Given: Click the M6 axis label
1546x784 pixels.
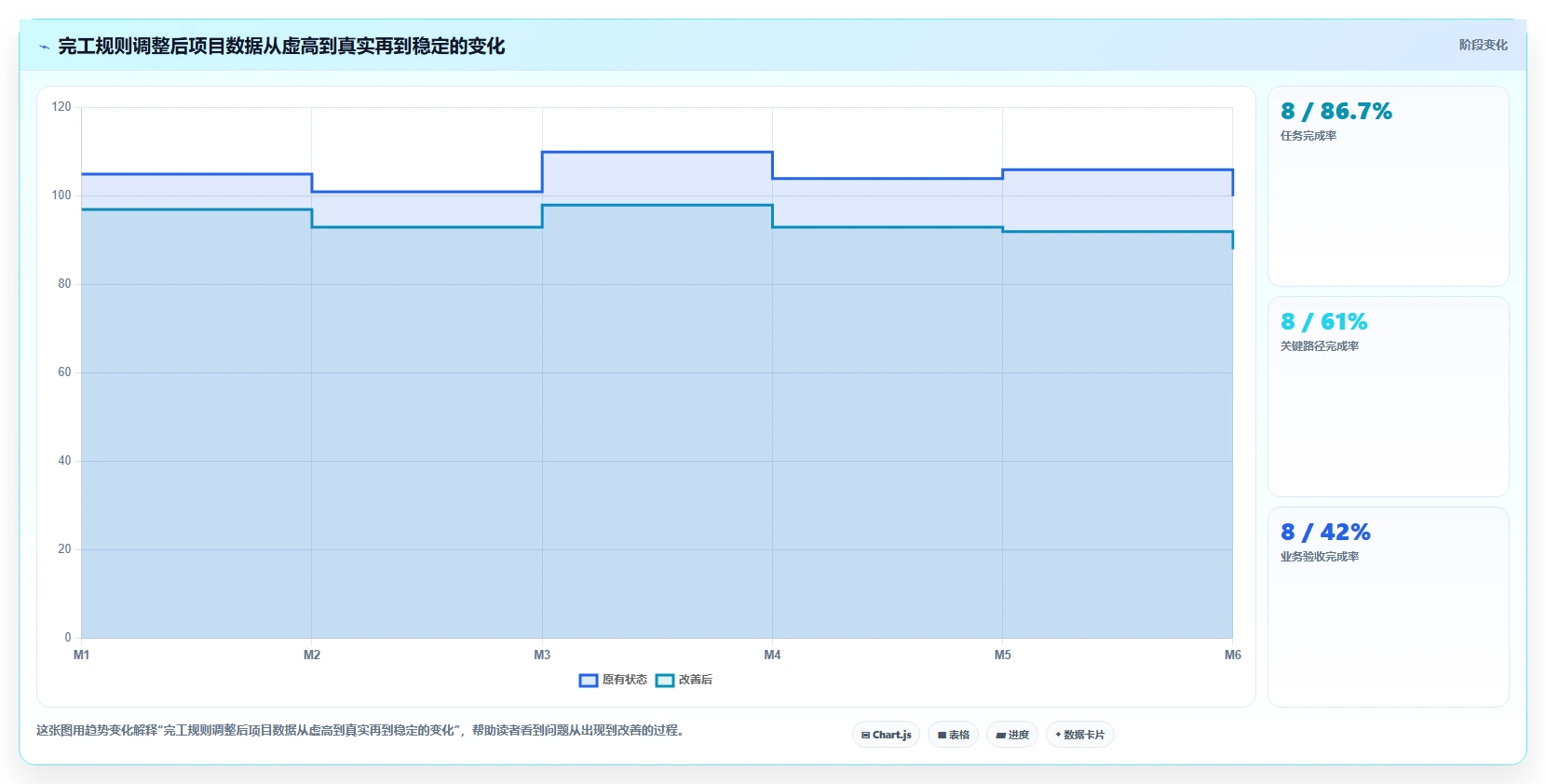Looking at the screenshot, I should (1232, 656).
